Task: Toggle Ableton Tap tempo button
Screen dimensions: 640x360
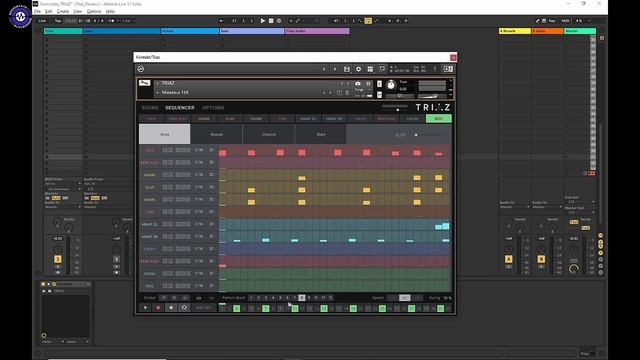Action: click(58, 20)
